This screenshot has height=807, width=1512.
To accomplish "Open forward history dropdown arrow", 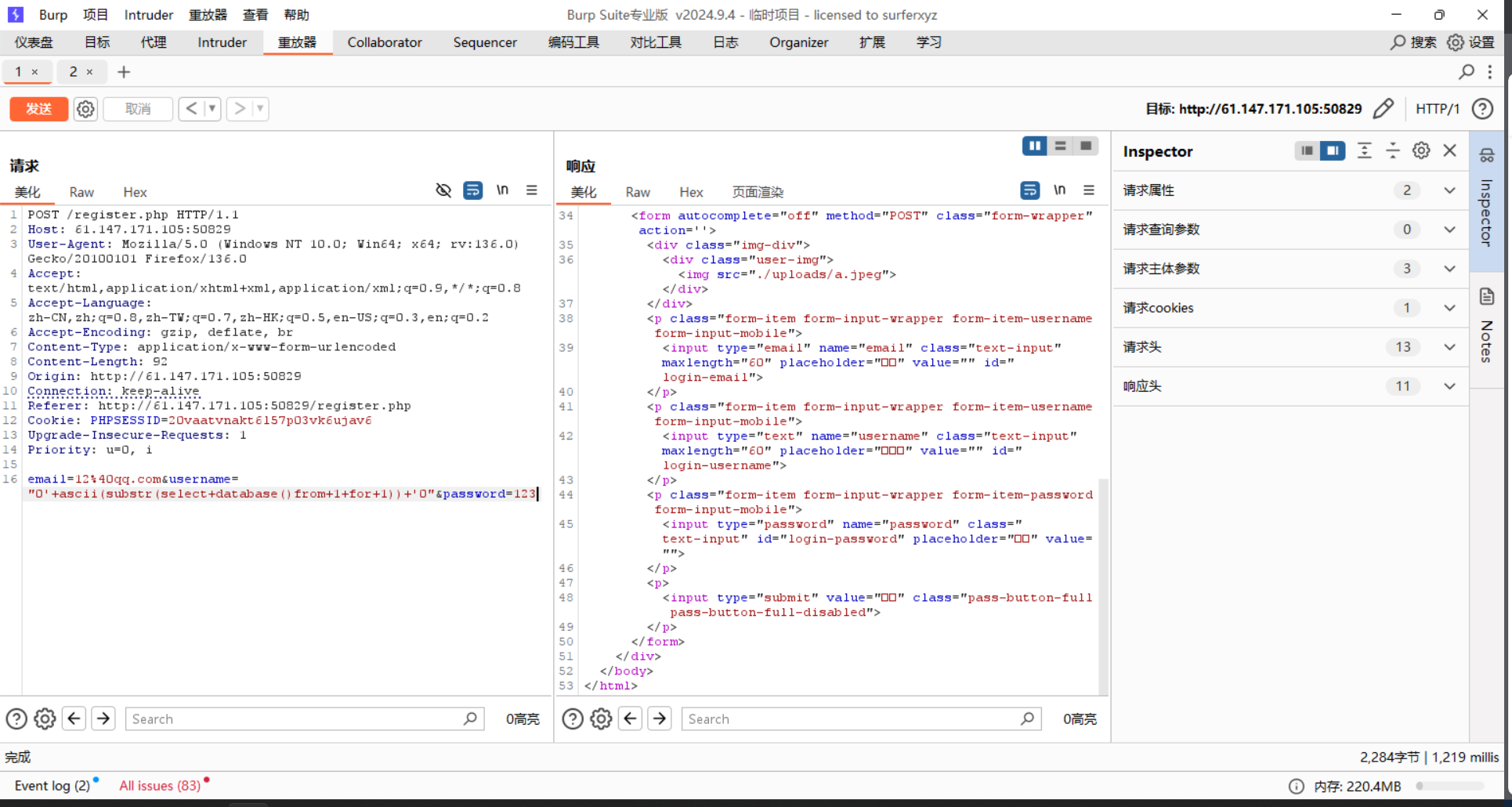I will [x=260, y=108].
